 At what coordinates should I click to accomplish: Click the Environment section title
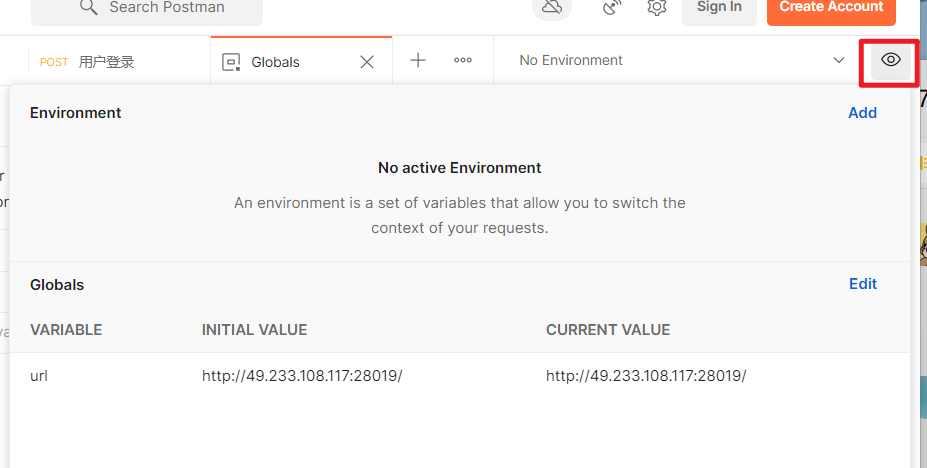(76, 113)
